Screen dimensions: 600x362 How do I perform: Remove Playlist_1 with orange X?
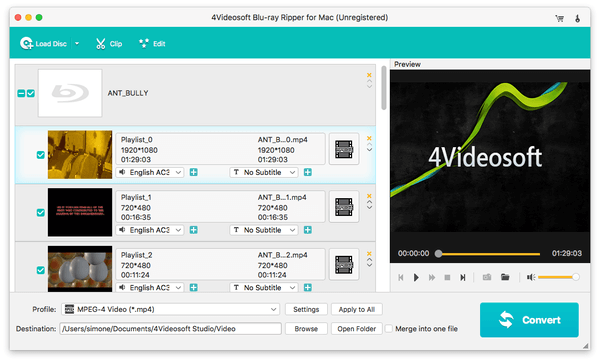[369, 196]
